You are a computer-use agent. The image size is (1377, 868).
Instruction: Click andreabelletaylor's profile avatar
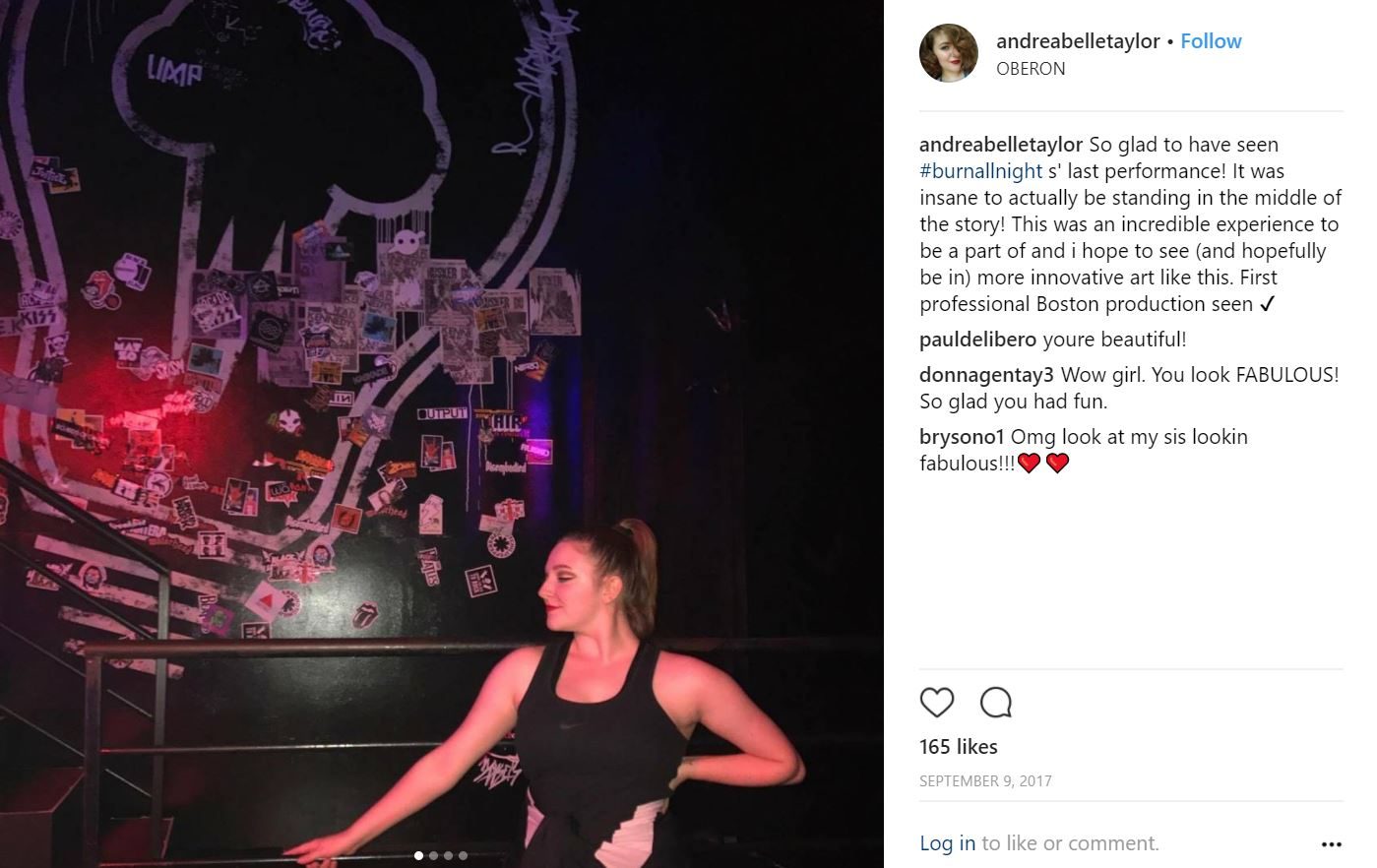[949, 53]
